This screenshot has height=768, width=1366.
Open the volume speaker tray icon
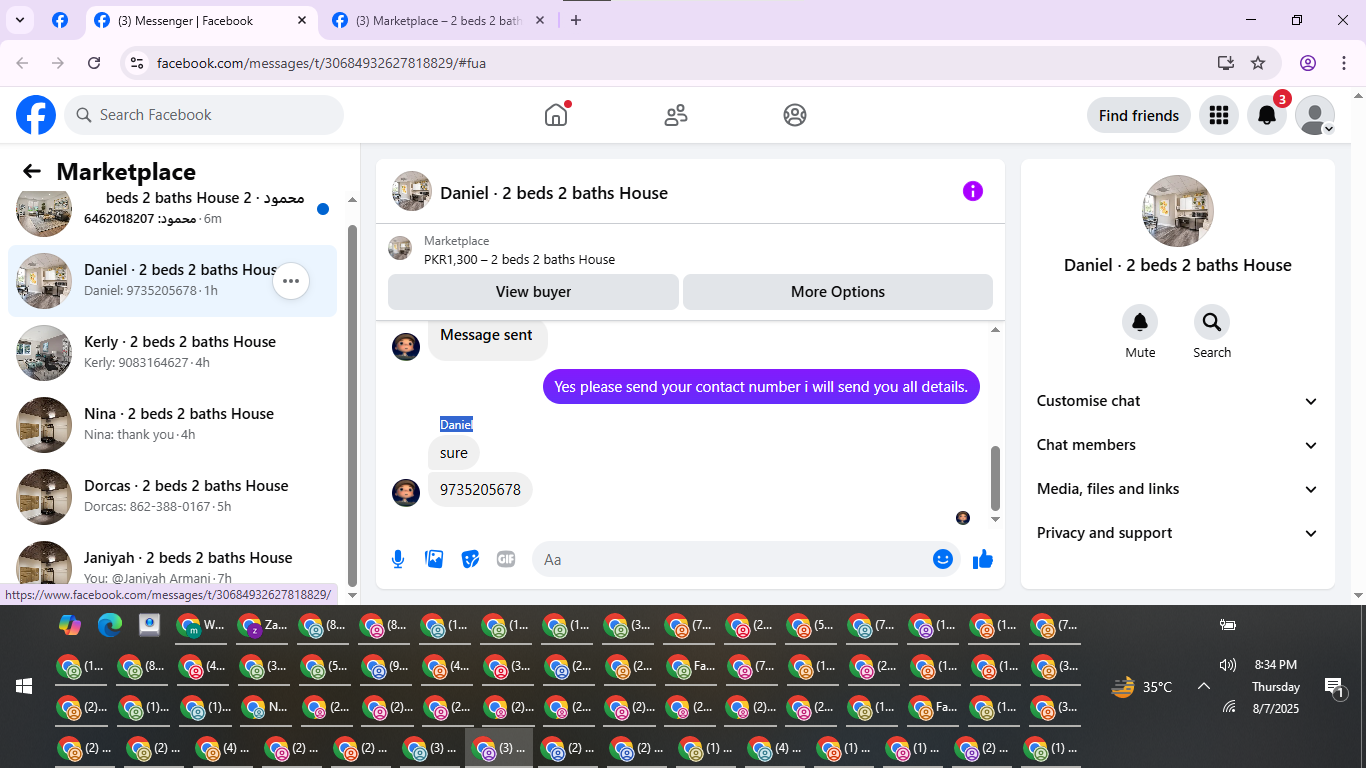(1229, 665)
